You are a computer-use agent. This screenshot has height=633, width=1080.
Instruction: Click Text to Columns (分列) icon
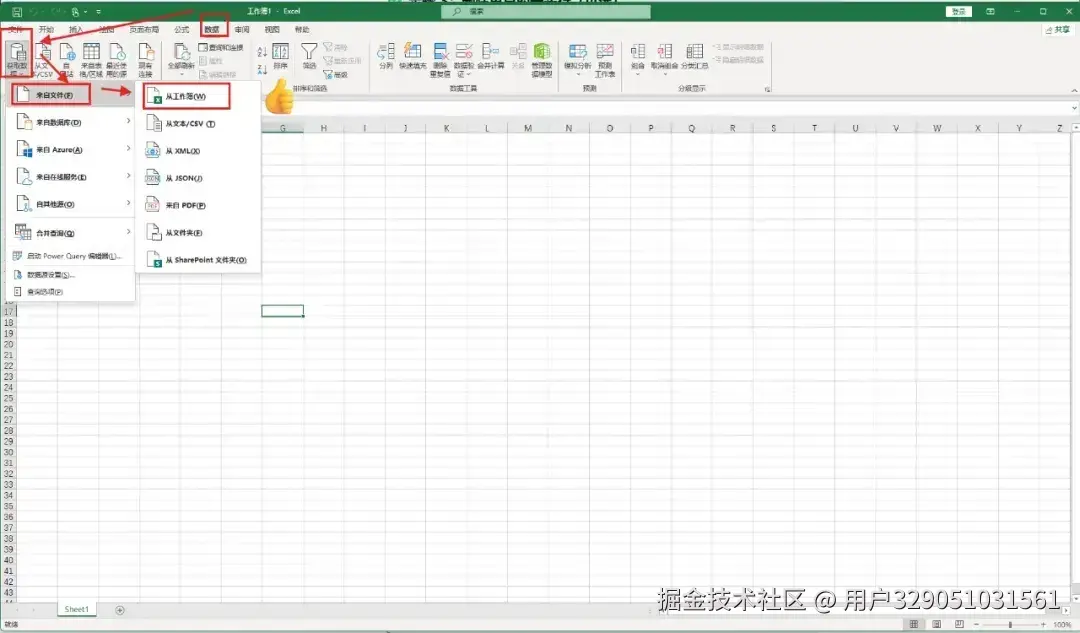[386, 56]
